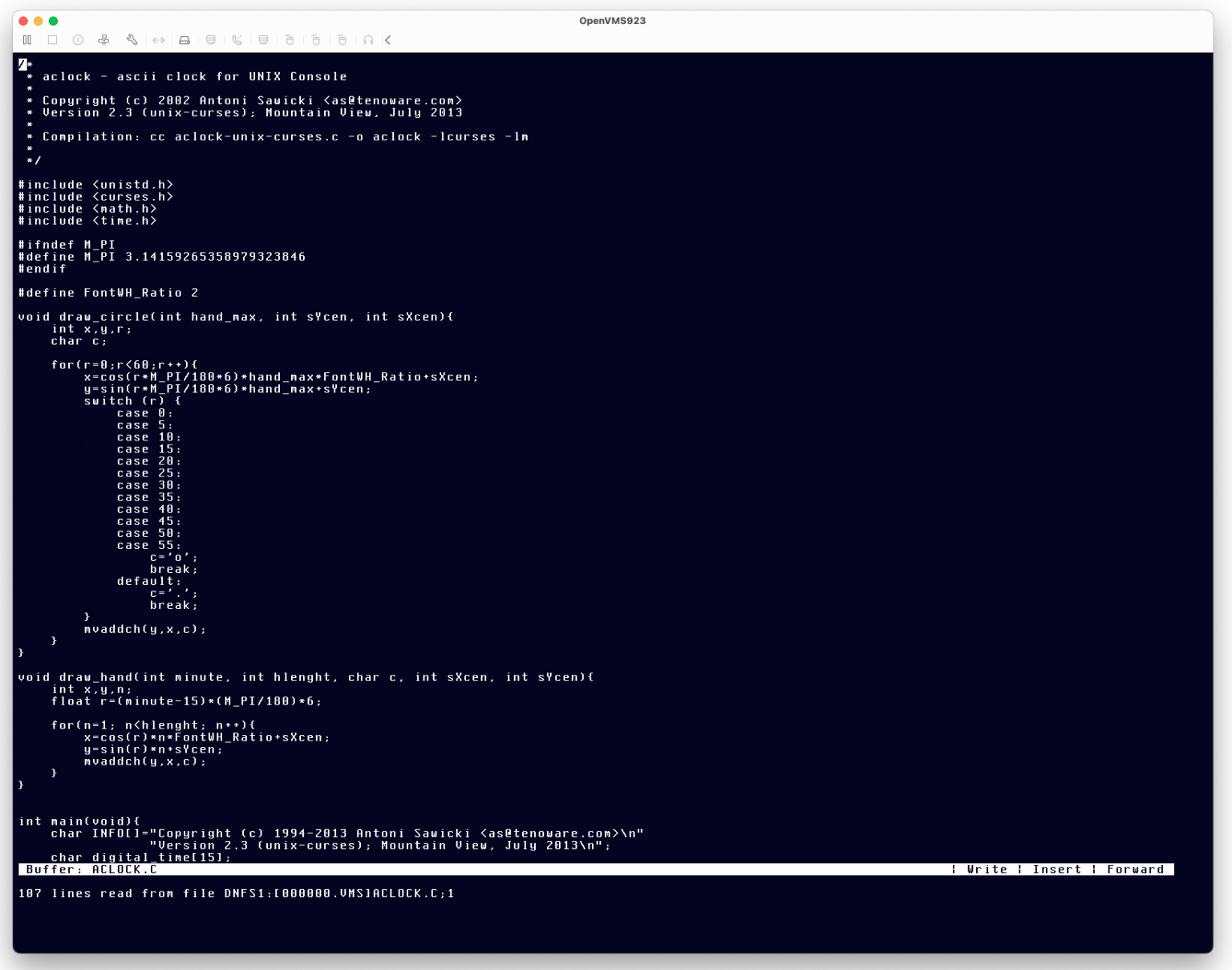Click the network adapter icon
1232x970 pixels.
pyautogui.click(x=158, y=40)
